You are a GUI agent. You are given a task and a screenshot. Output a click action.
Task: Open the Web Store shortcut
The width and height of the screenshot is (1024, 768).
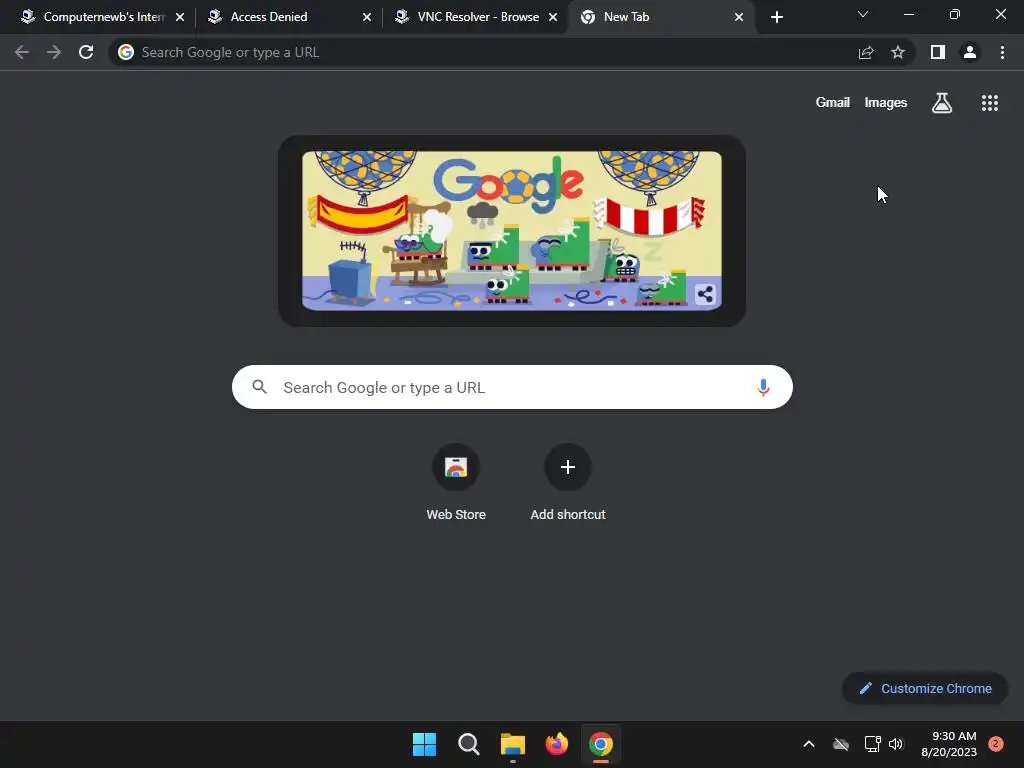point(456,482)
